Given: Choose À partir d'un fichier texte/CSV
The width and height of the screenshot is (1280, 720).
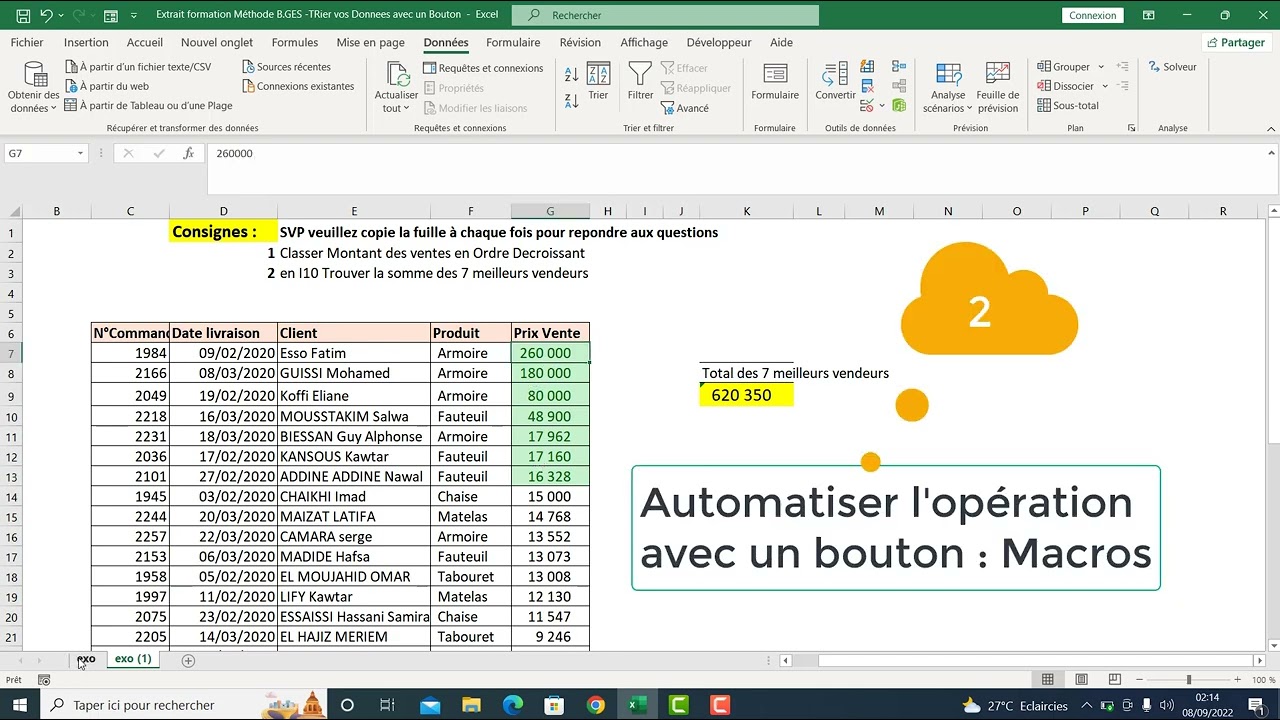Looking at the screenshot, I should [x=138, y=67].
